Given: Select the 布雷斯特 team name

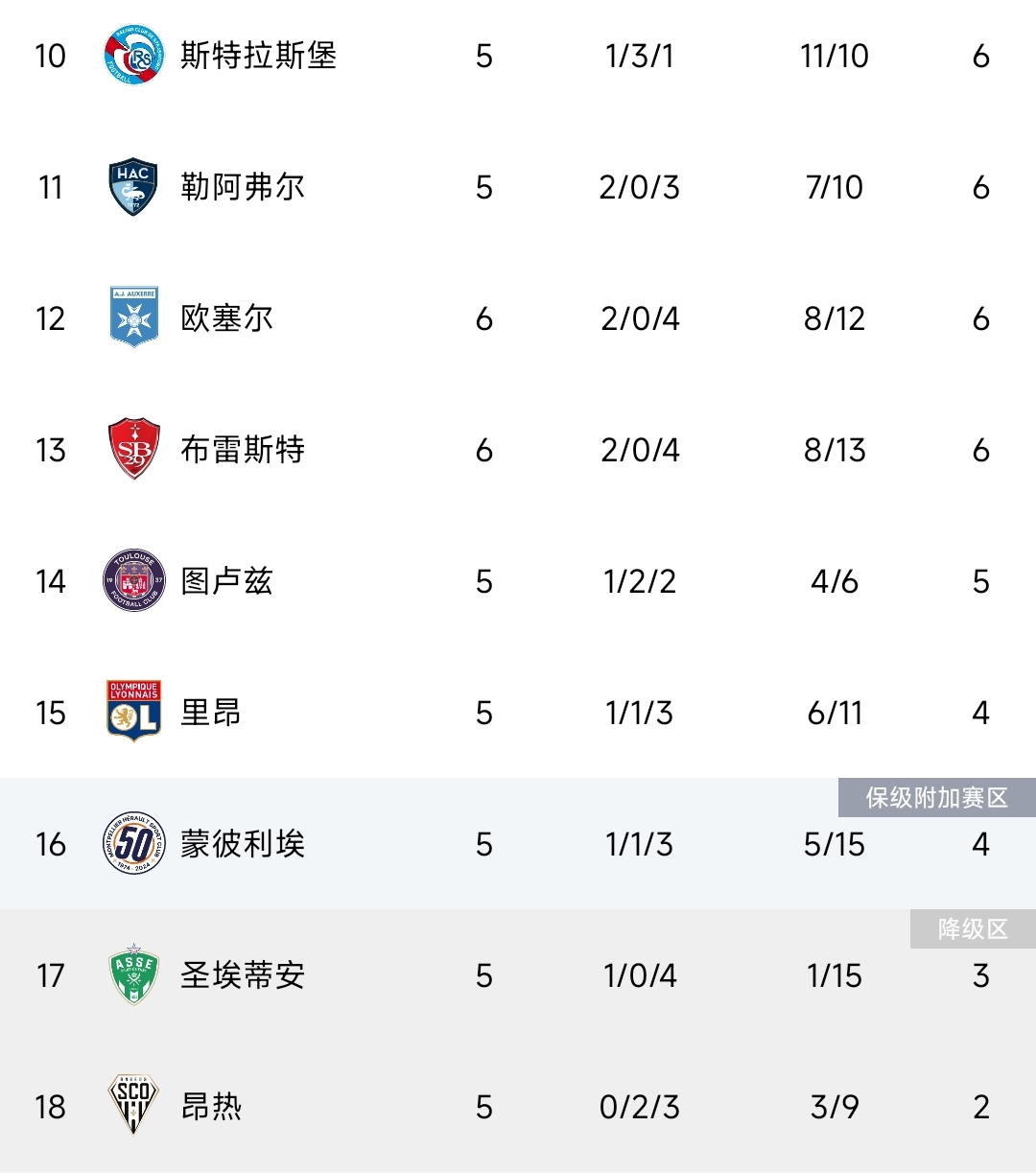Looking at the screenshot, I should point(243,450).
